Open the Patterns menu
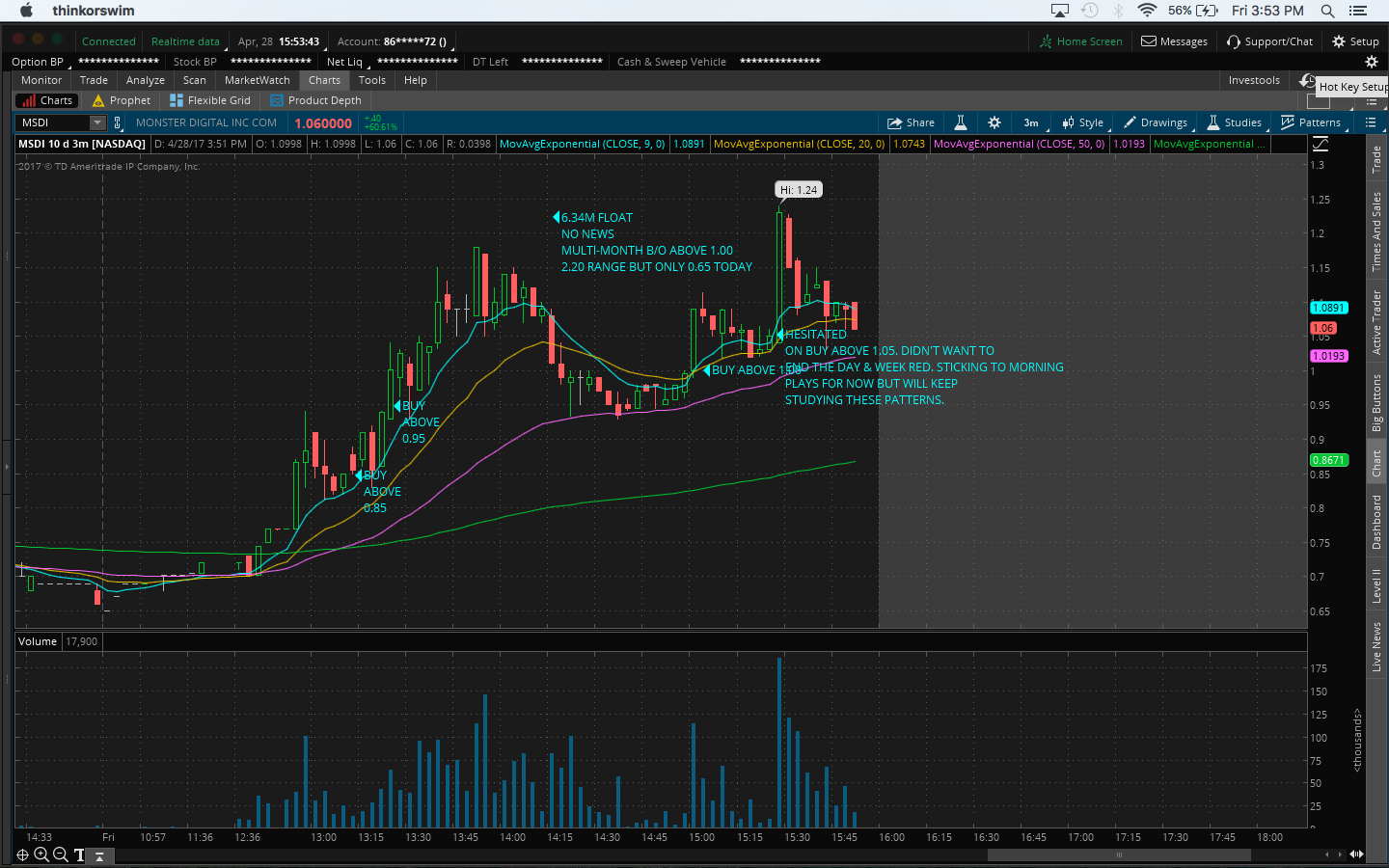Viewport: 1389px width, 868px height. click(1311, 122)
